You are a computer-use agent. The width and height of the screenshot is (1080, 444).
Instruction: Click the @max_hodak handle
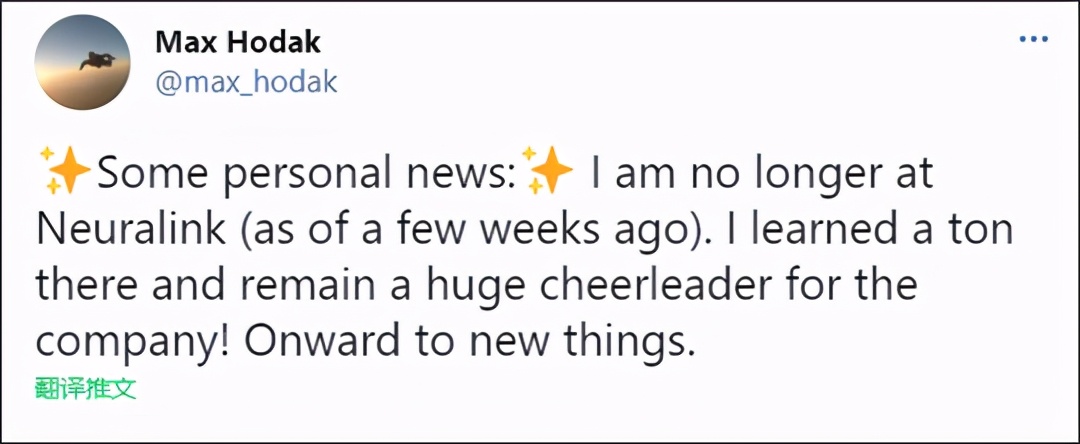tap(246, 82)
